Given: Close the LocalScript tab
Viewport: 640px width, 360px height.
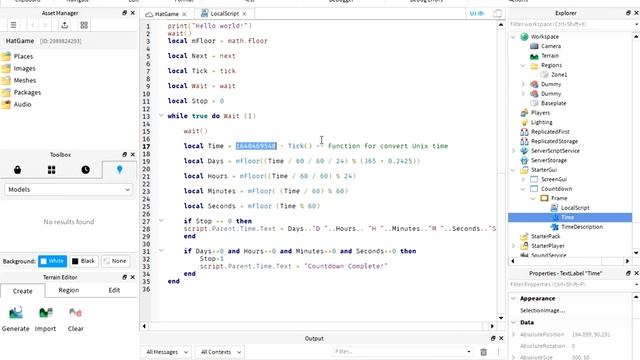Looking at the screenshot, I should pyautogui.click(x=244, y=14).
